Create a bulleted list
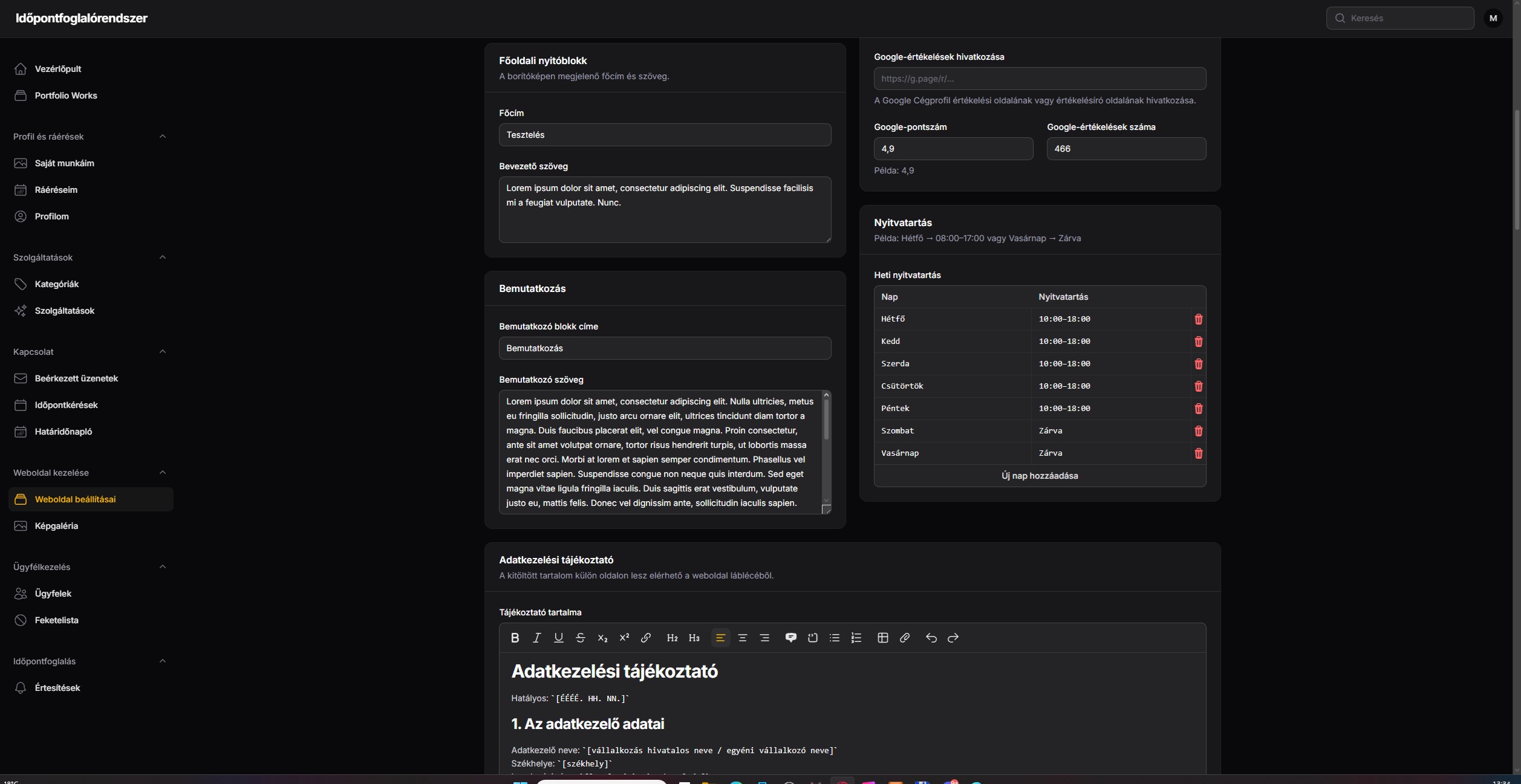The width and height of the screenshot is (1521, 784). click(835, 638)
